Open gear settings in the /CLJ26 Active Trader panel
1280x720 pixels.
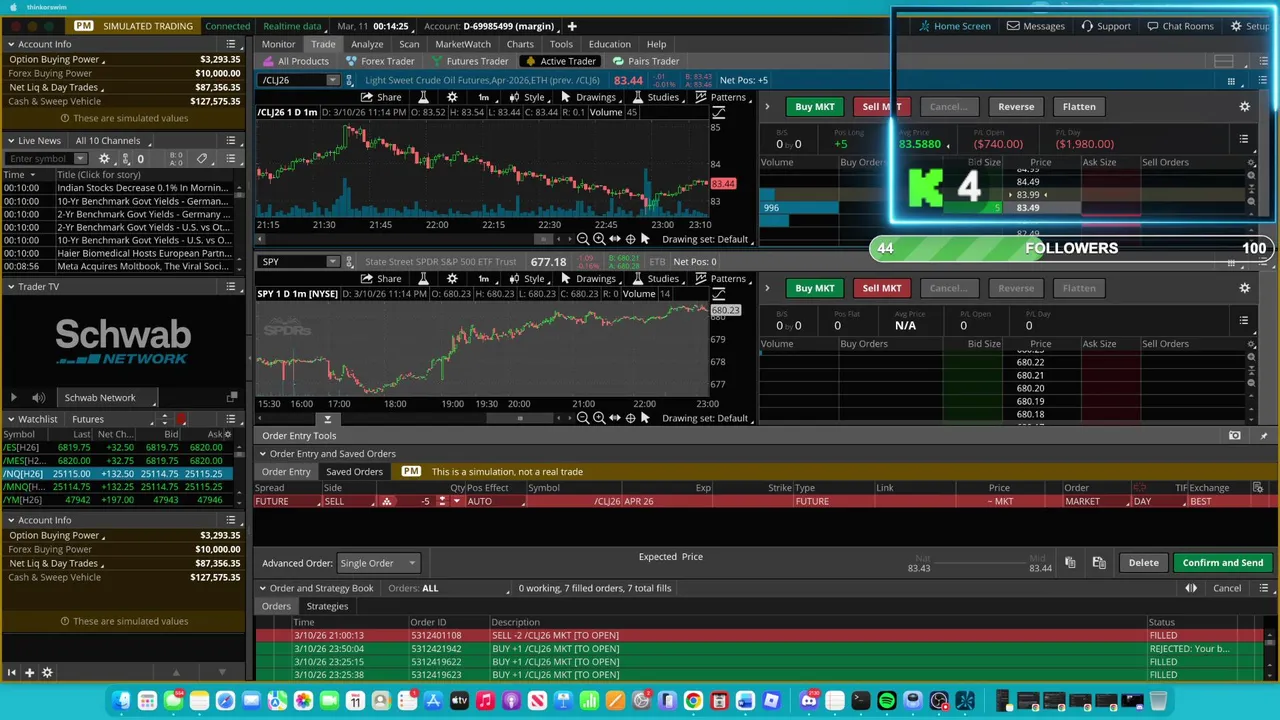[x=1244, y=106]
